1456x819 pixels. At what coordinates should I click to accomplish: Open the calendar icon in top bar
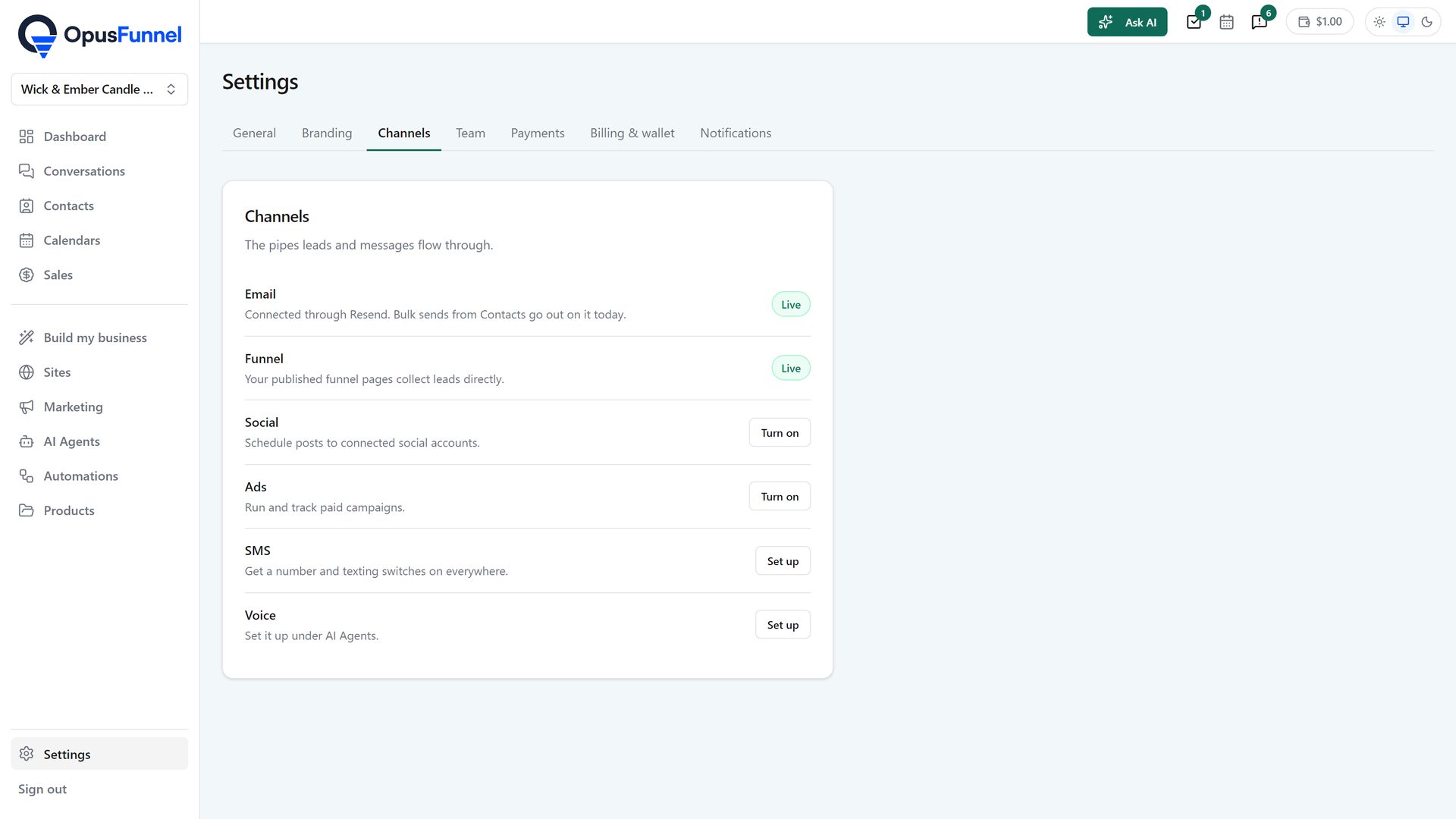coord(1226,22)
